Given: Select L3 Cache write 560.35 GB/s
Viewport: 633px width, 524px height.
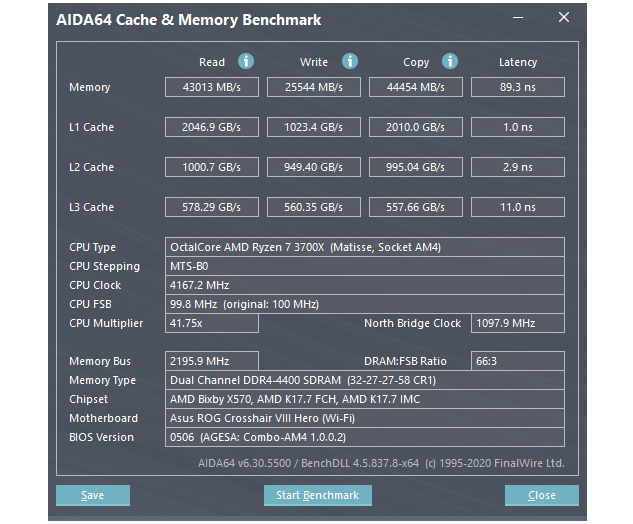Looking at the screenshot, I should click(314, 207).
